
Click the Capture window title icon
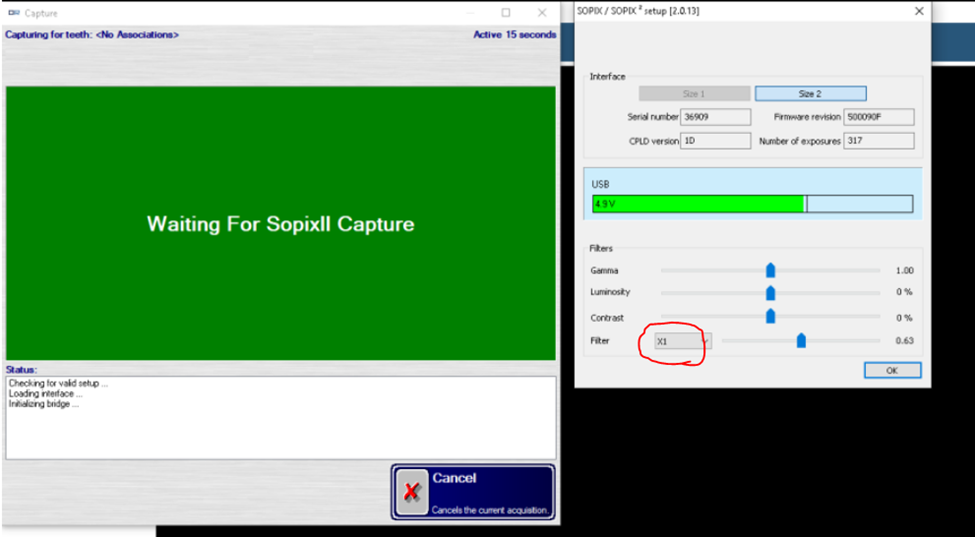14,12
